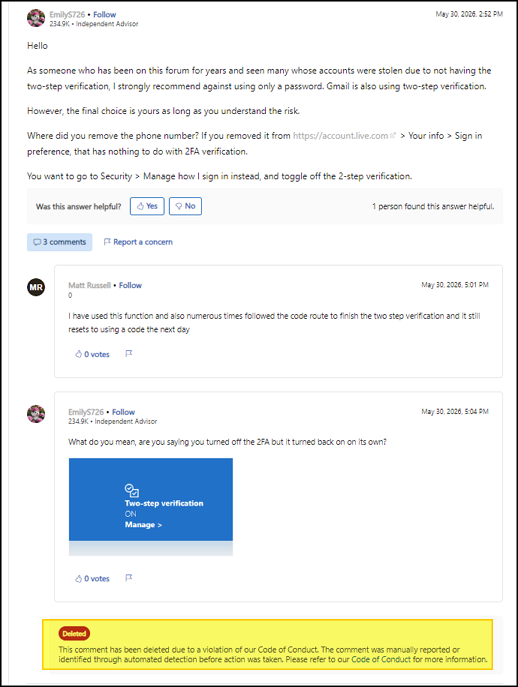Flag EmilyS726's reply comment
The width and height of the screenshot is (518, 687).
click(x=128, y=578)
